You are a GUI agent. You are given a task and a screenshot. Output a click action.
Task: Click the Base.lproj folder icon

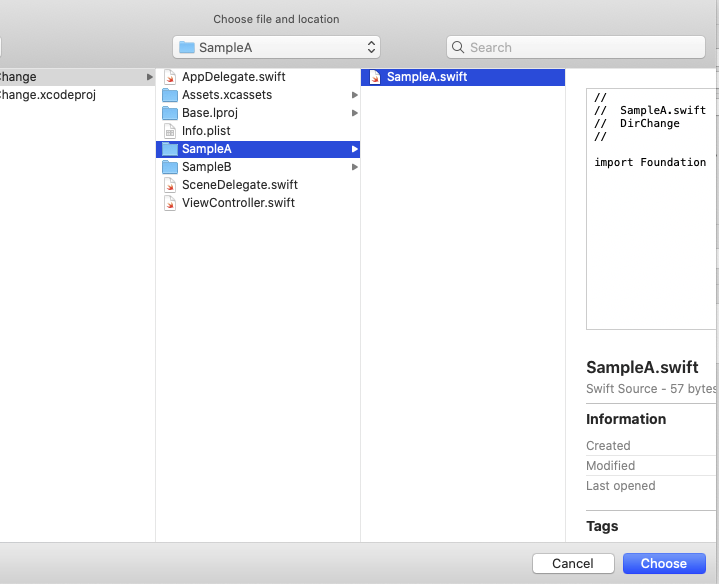(170, 113)
